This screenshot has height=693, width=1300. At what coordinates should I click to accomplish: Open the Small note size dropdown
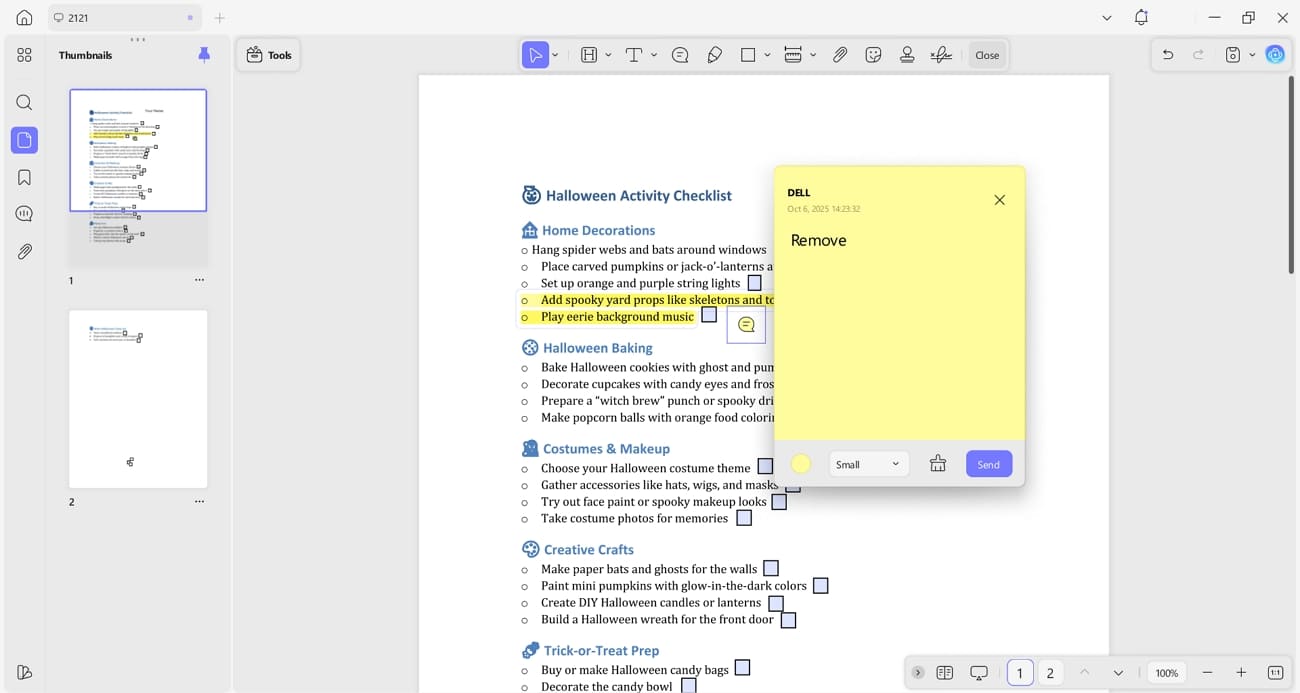coord(868,463)
